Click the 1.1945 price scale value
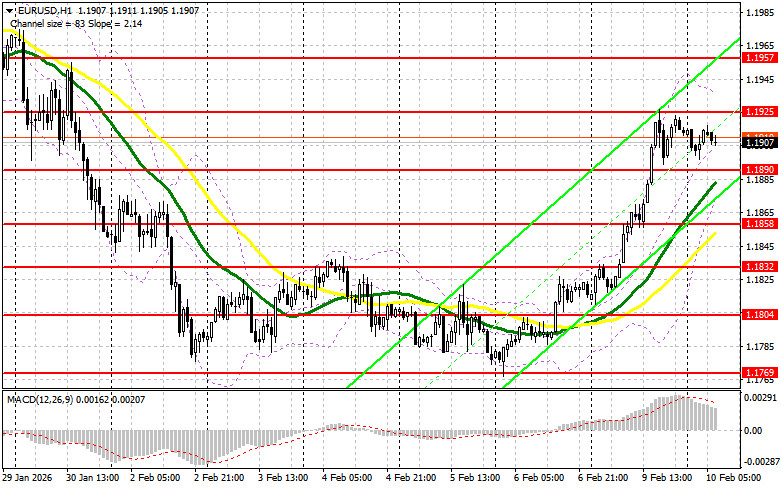The width and height of the screenshot is (781, 489). click(x=760, y=80)
